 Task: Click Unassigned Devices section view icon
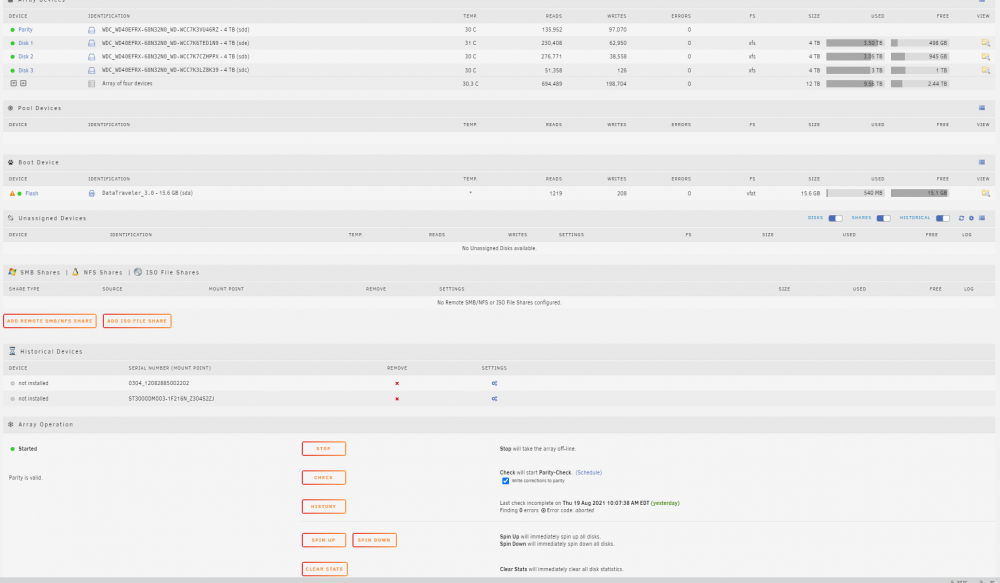pyautogui.click(x=982, y=218)
